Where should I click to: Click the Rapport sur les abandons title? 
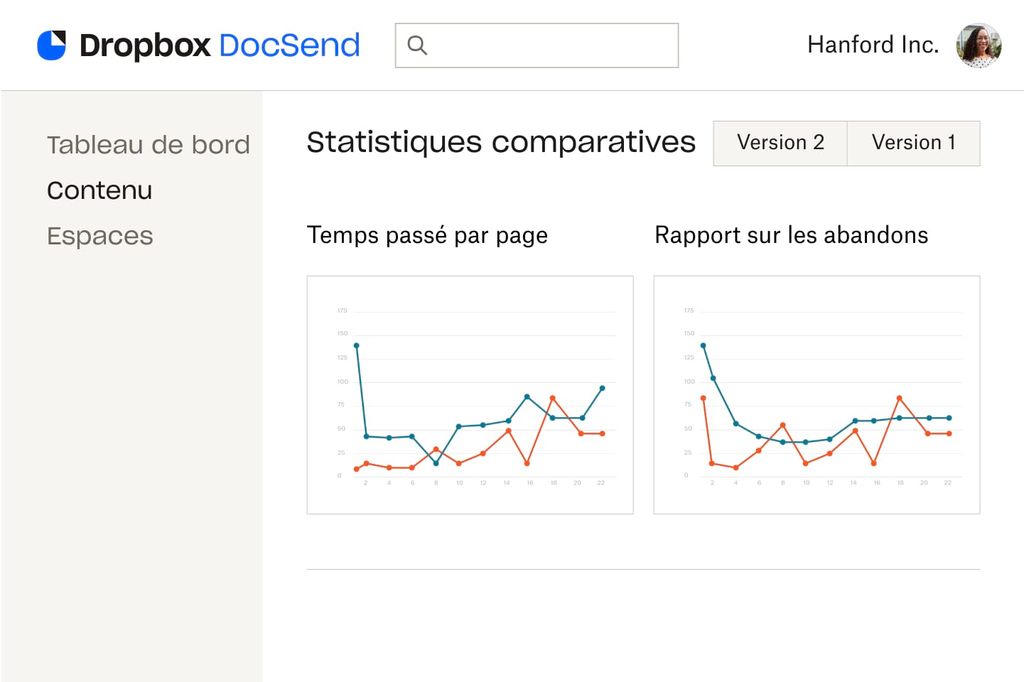791,235
